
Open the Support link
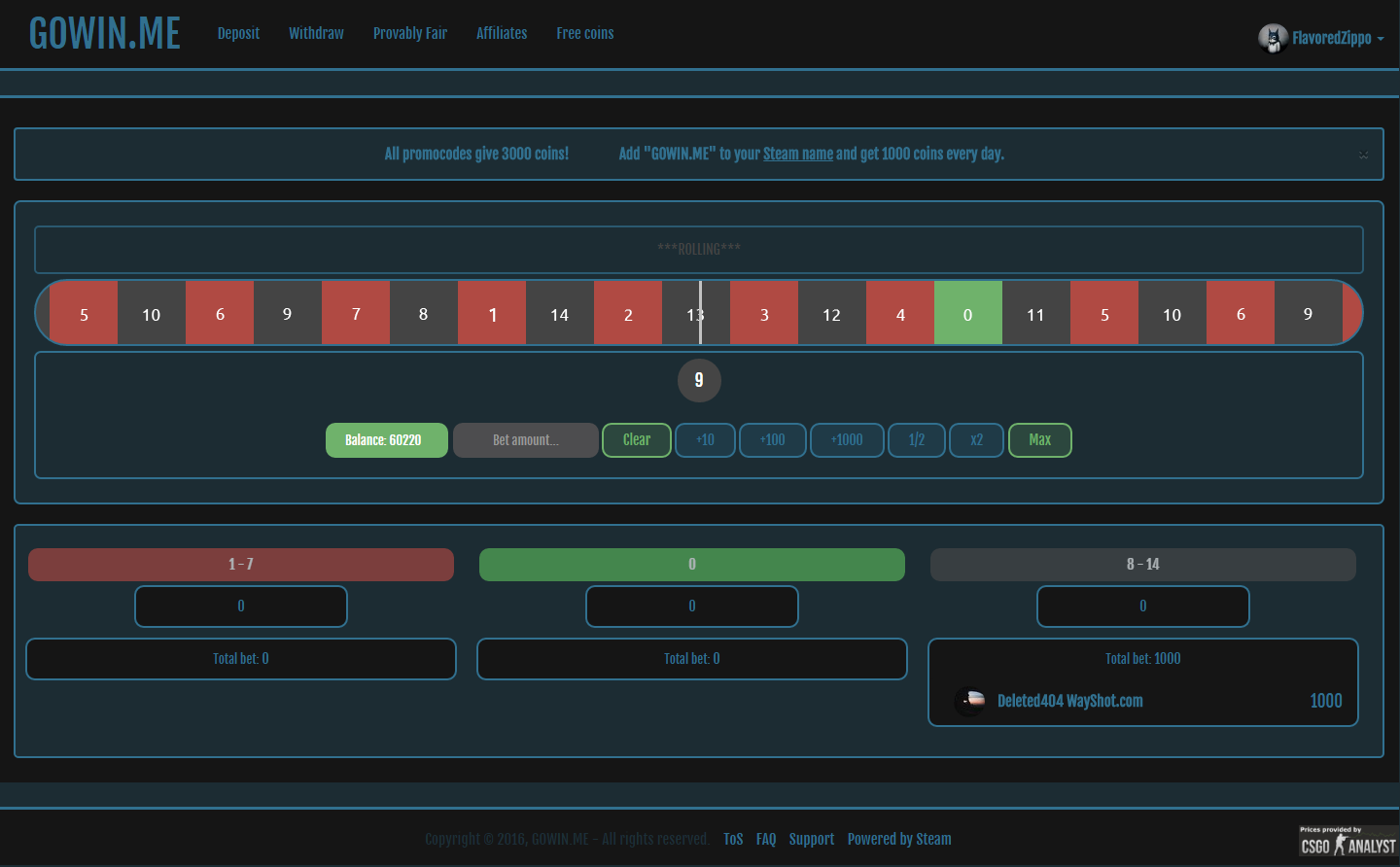812,839
